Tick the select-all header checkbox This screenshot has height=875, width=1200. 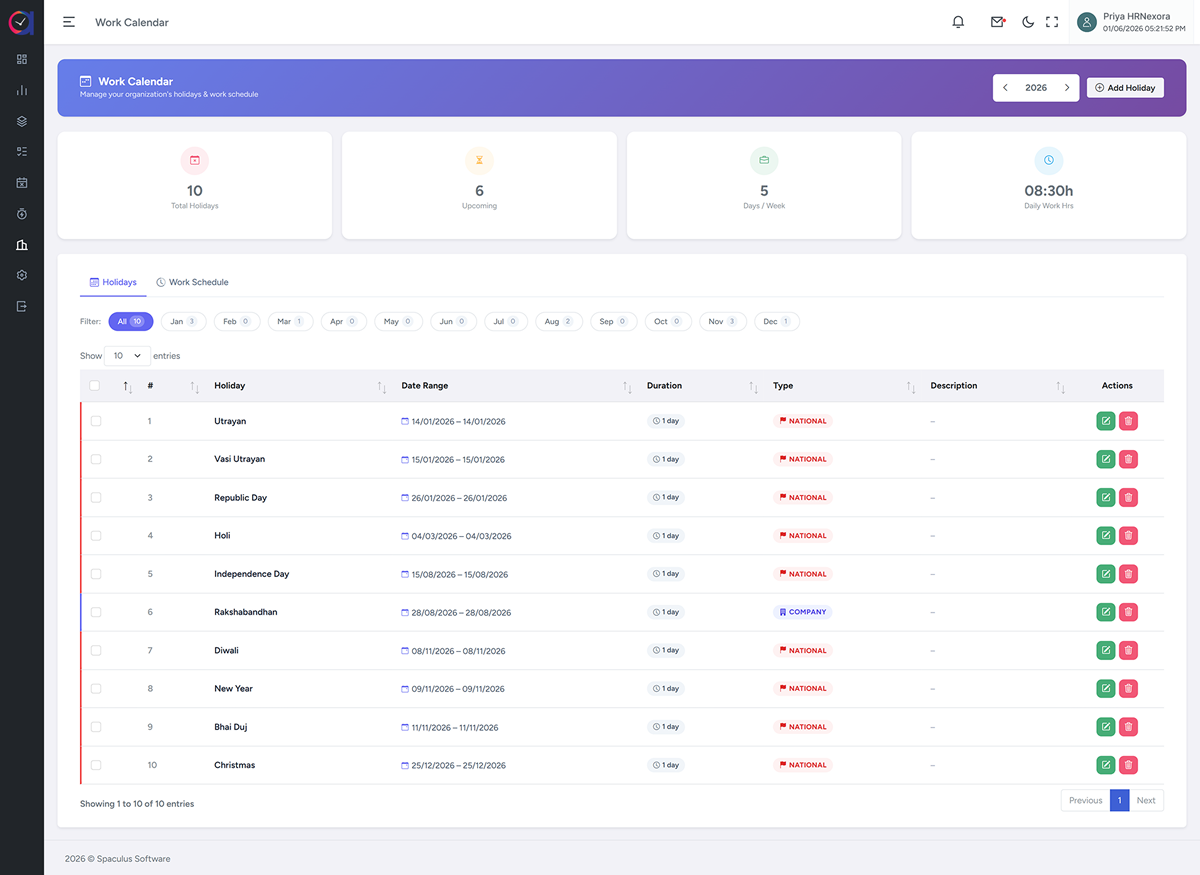[x=95, y=385]
